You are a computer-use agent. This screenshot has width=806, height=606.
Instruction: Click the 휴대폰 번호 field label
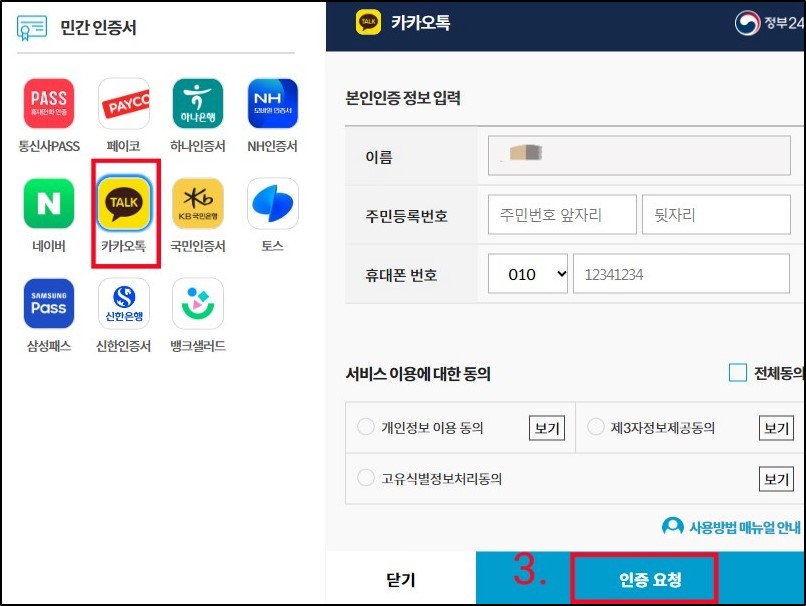tap(401, 275)
